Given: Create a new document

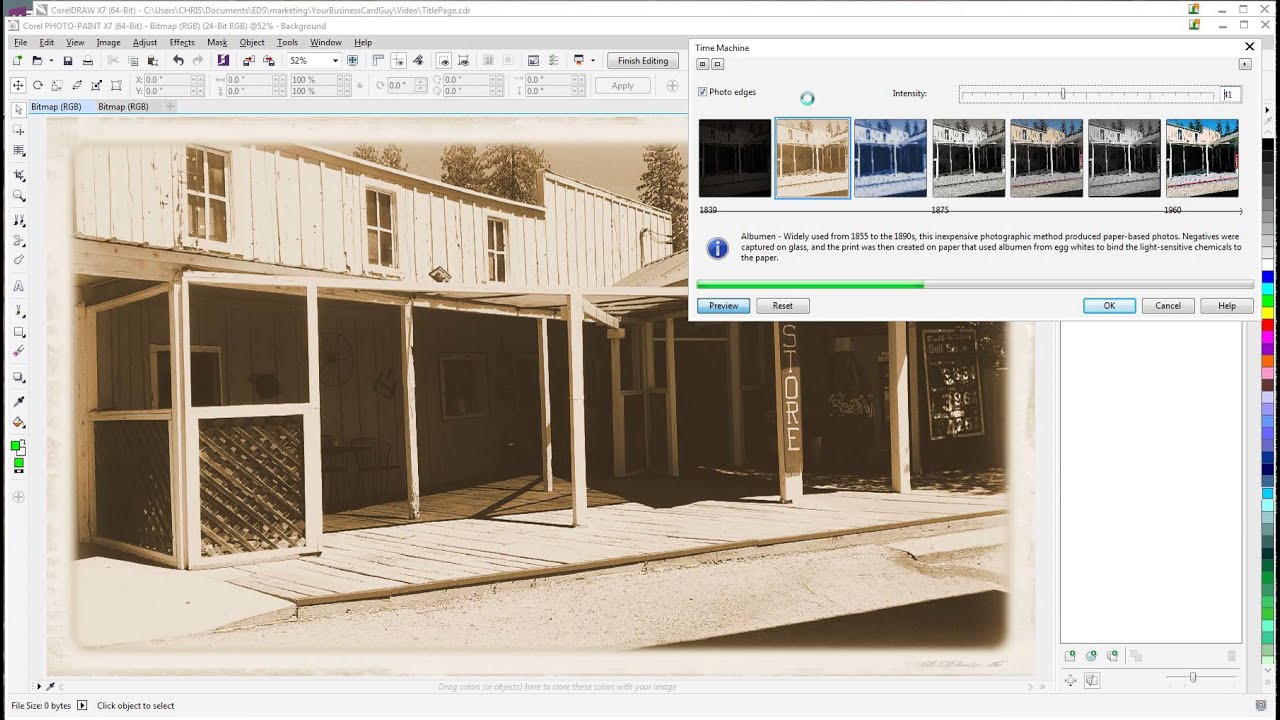Looking at the screenshot, I should pyautogui.click(x=17, y=61).
